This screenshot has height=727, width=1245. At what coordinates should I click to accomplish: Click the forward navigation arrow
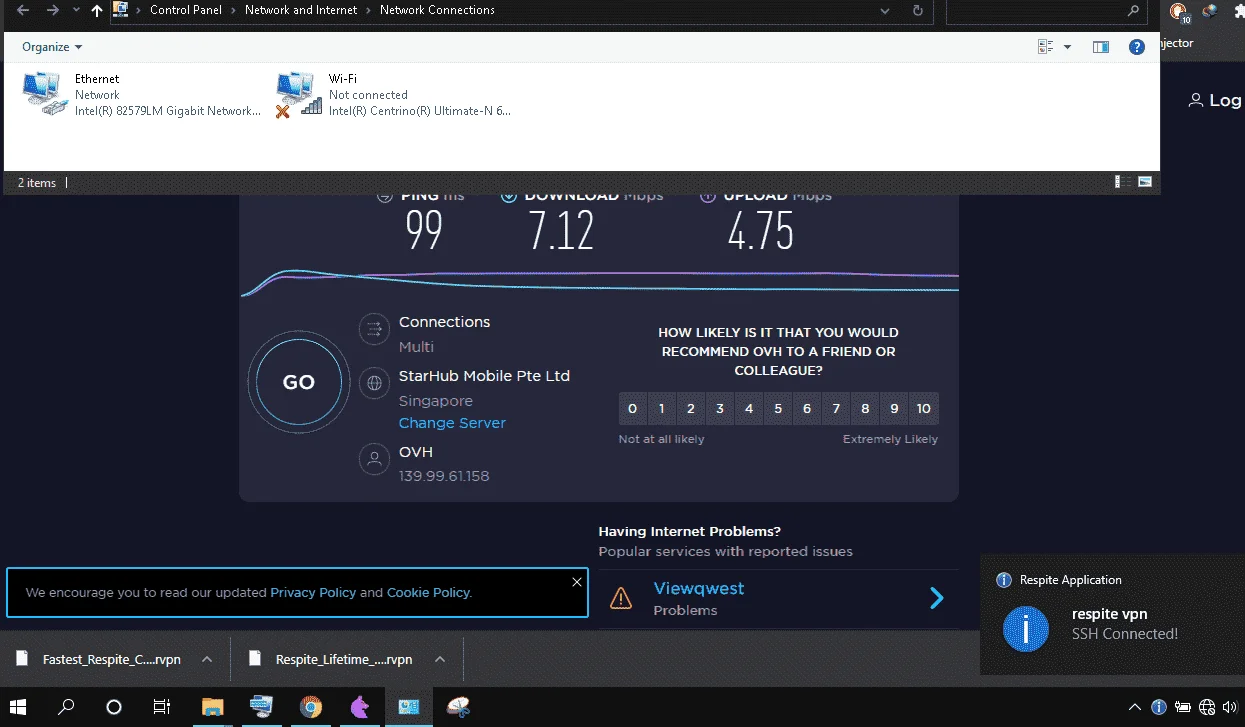click(x=52, y=10)
